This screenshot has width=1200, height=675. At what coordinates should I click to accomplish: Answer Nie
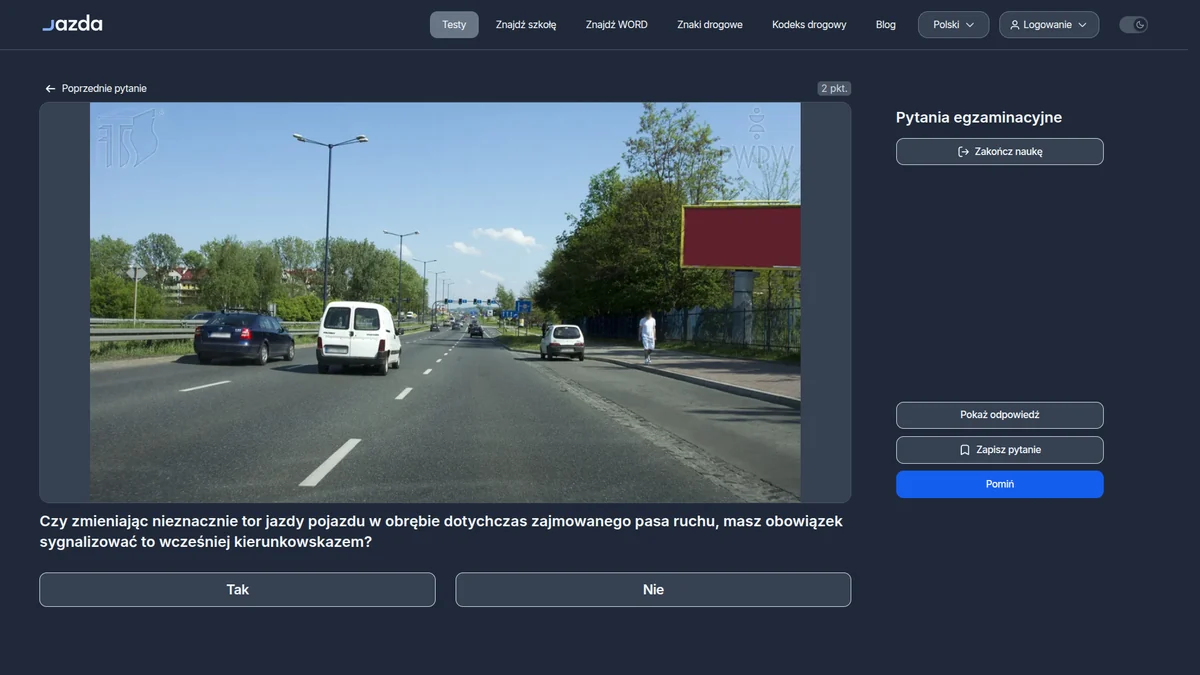pyautogui.click(x=653, y=590)
